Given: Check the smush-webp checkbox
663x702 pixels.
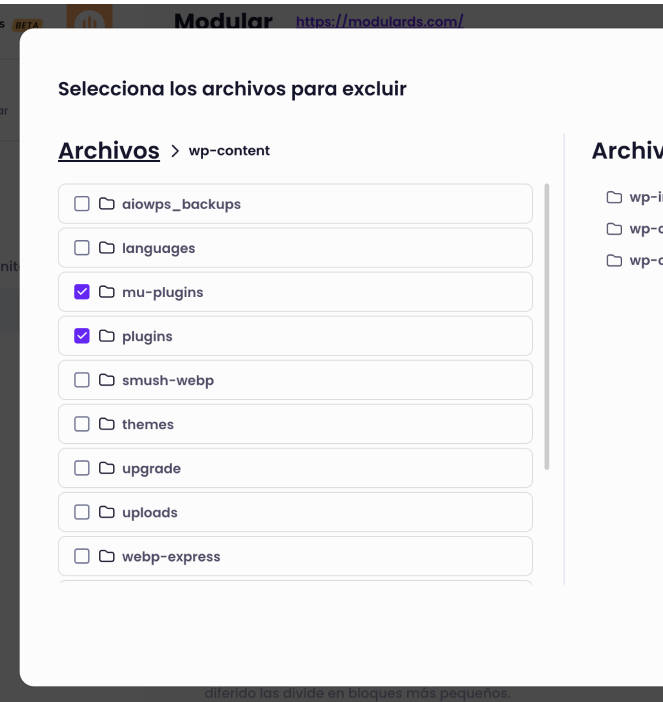Looking at the screenshot, I should 82,380.
